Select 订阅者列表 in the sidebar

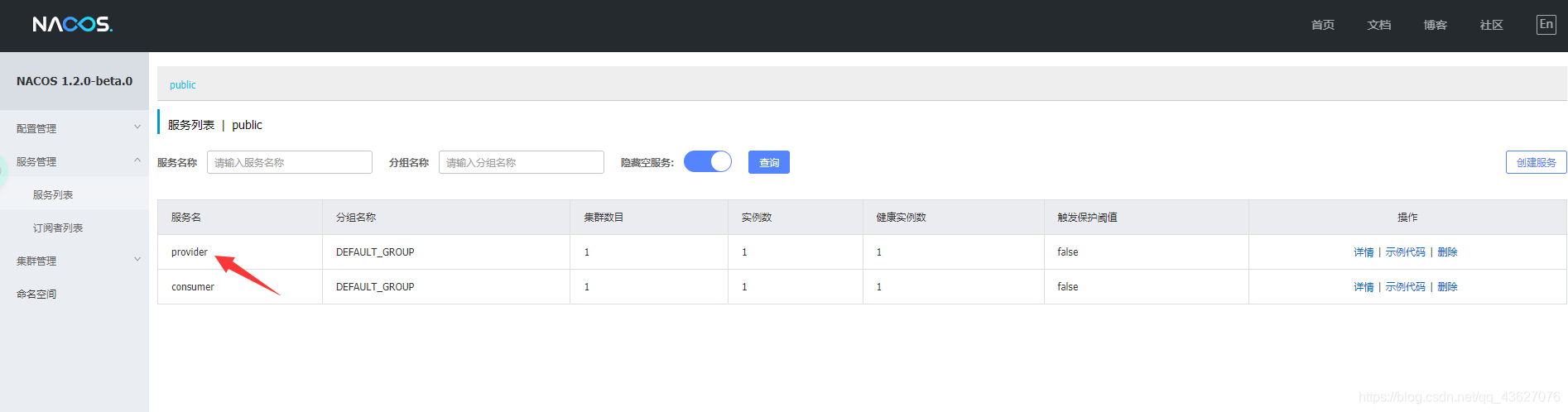58,228
